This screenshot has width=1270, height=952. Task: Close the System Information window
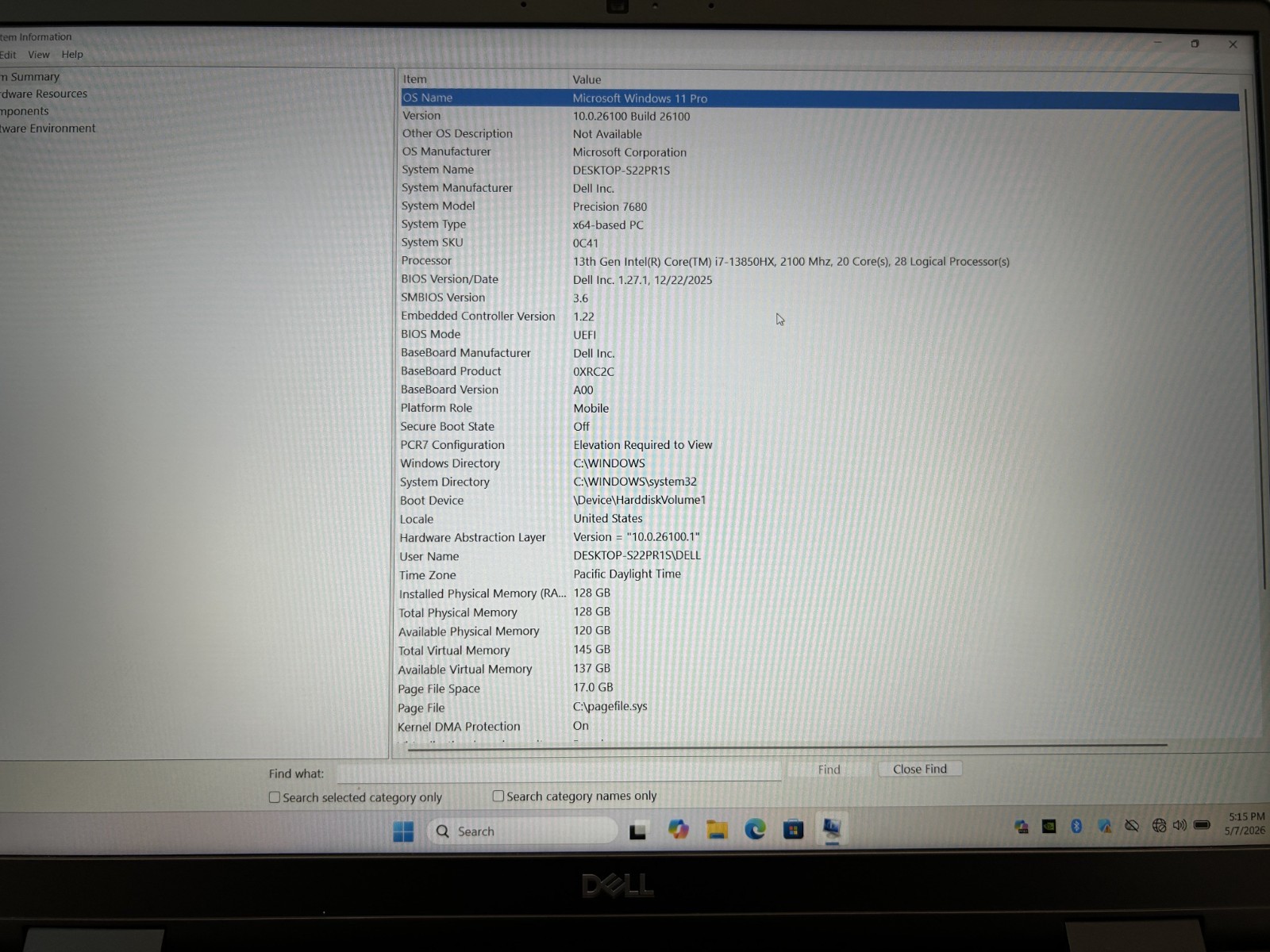pyautogui.click(x=1233, y=44)
